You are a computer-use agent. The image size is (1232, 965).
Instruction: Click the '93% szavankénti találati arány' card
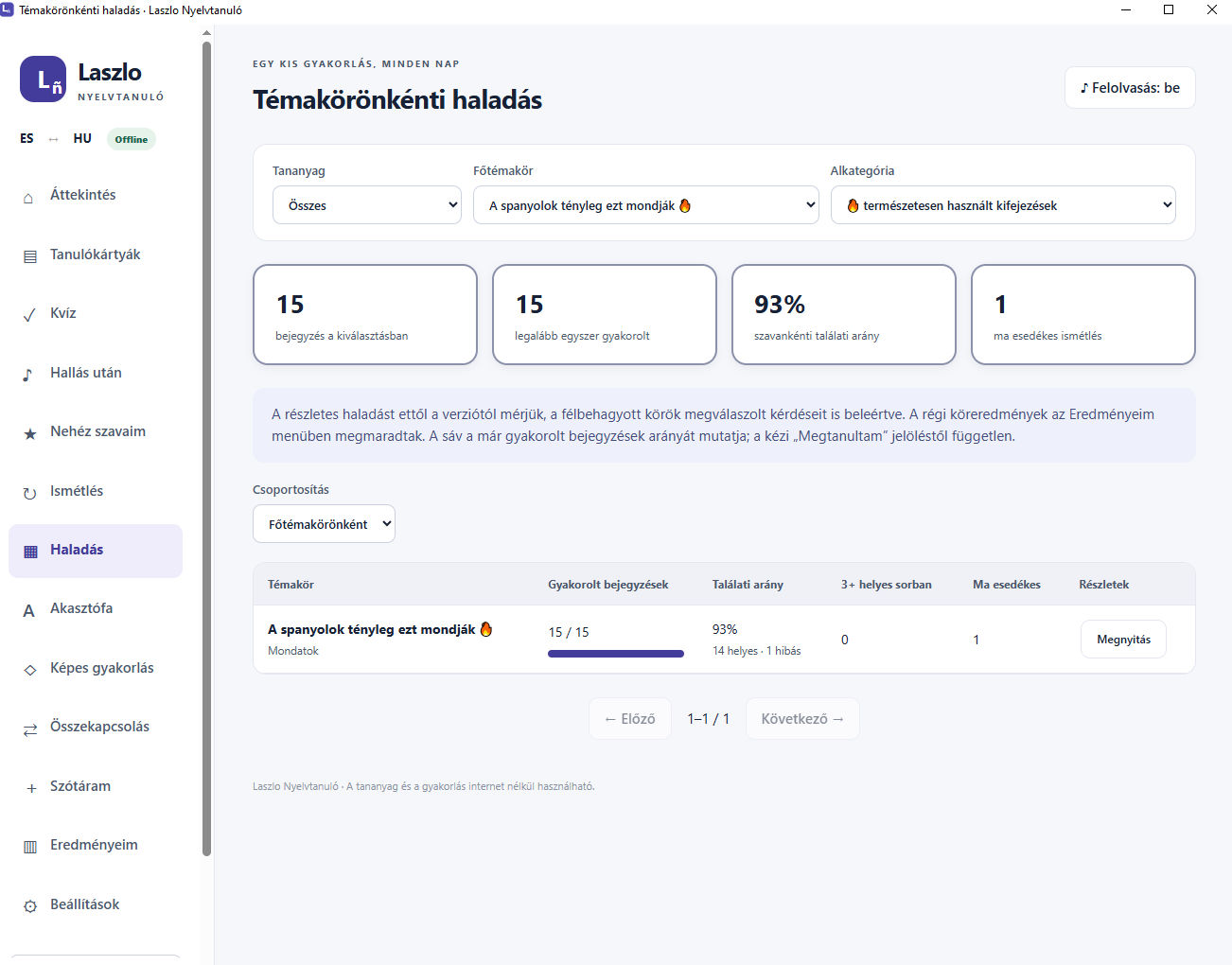click(844, 314)
